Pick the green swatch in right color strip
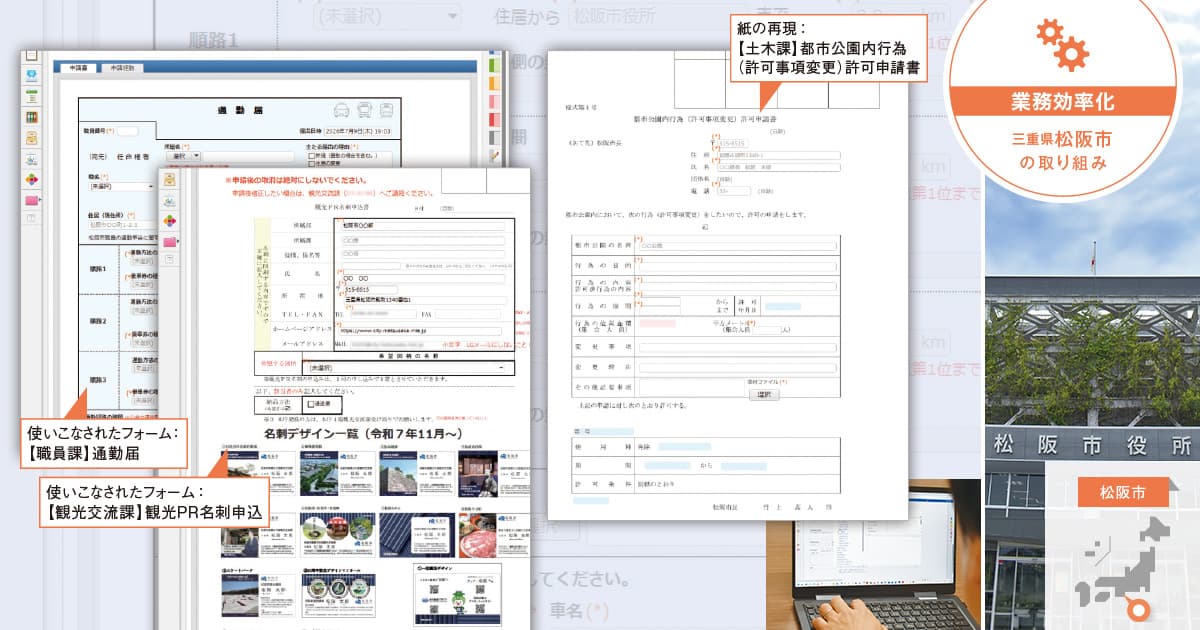The image size is (1200, 630). (494, 64)
